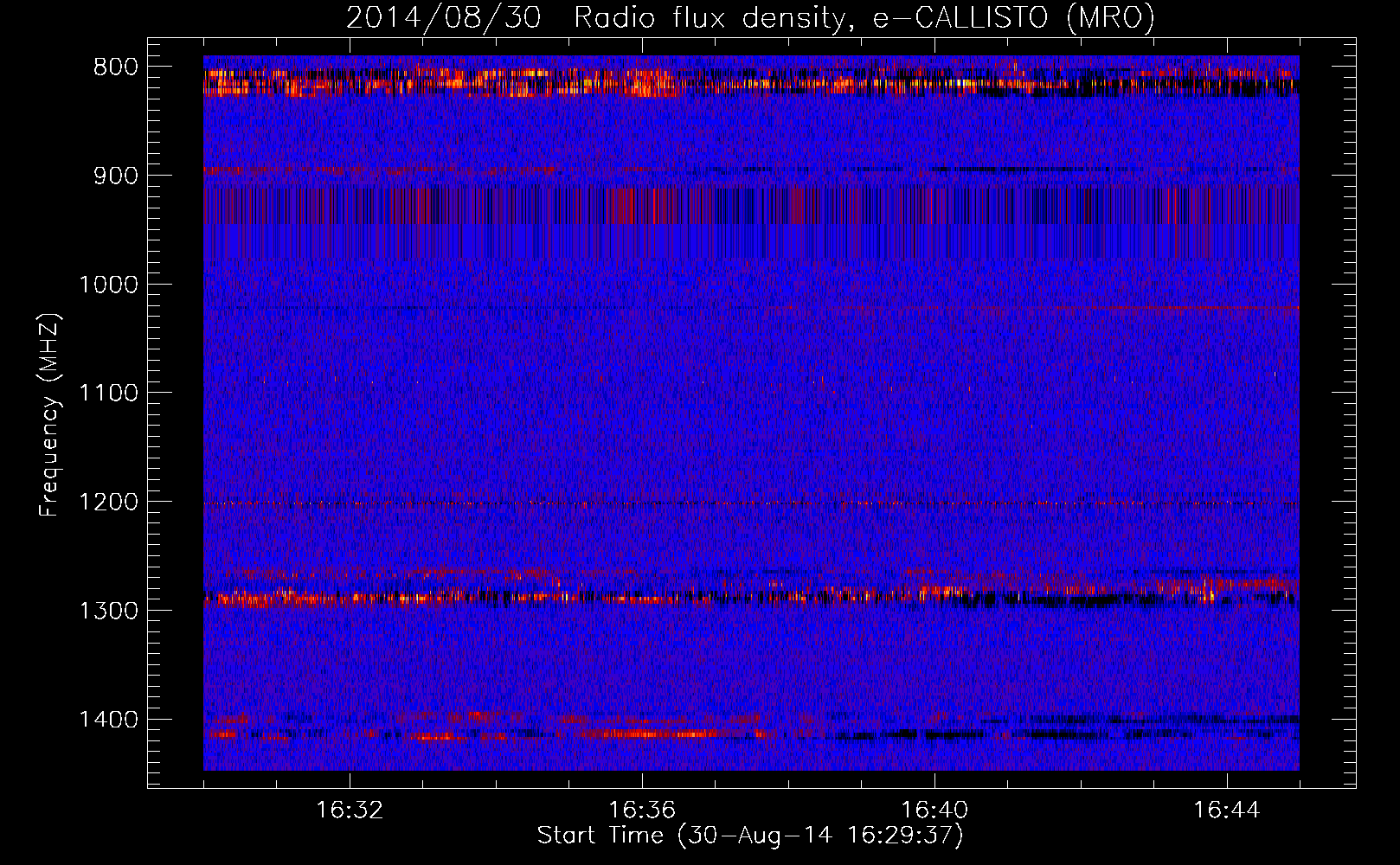Viewport: 1400px width, 865px height.
Task: Select the 1400 frequency tick label
Action: click(x=108, y=720)
